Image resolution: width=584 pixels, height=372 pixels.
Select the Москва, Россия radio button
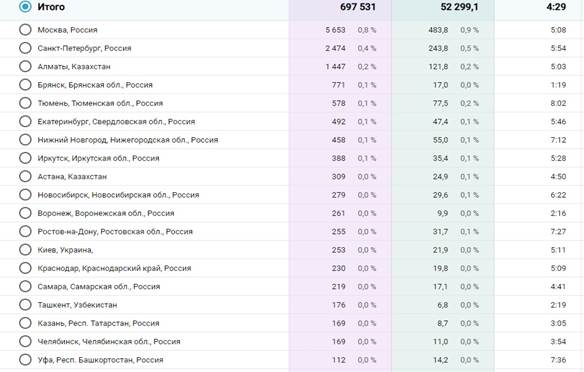point(25,29)
